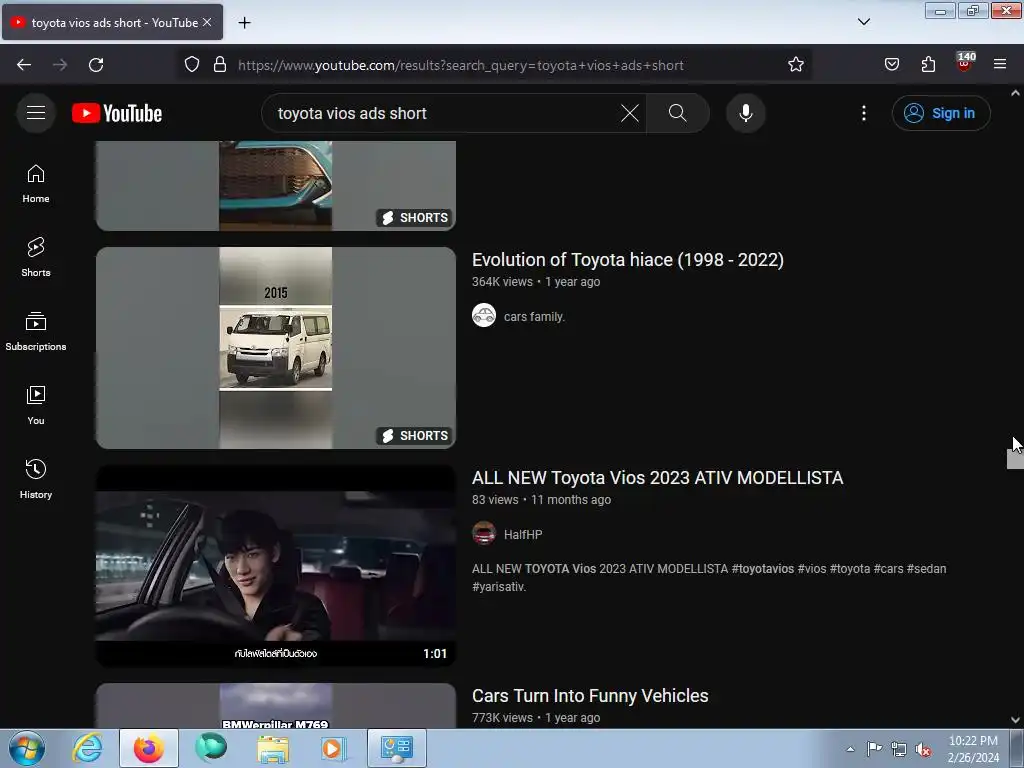Viewport: 1024px width, 768px height.
Task: Click the browser Back arrow
Action: [24, 65]
